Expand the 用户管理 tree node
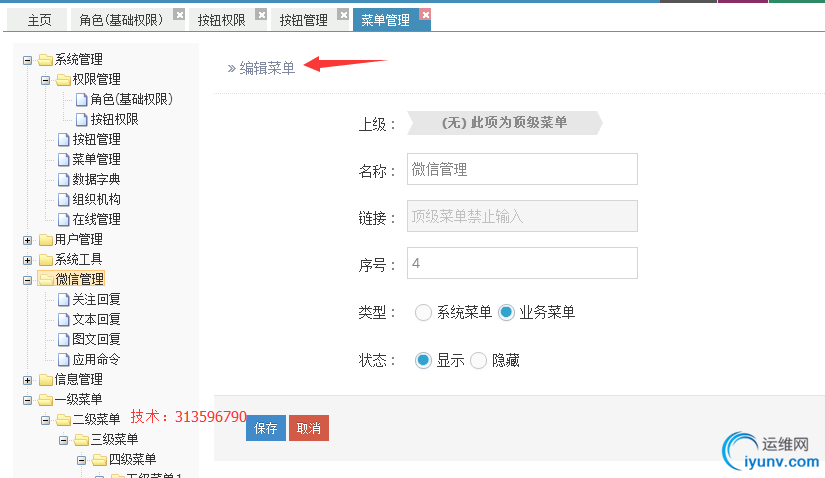The image size is (825, 478). pos(27,241)
